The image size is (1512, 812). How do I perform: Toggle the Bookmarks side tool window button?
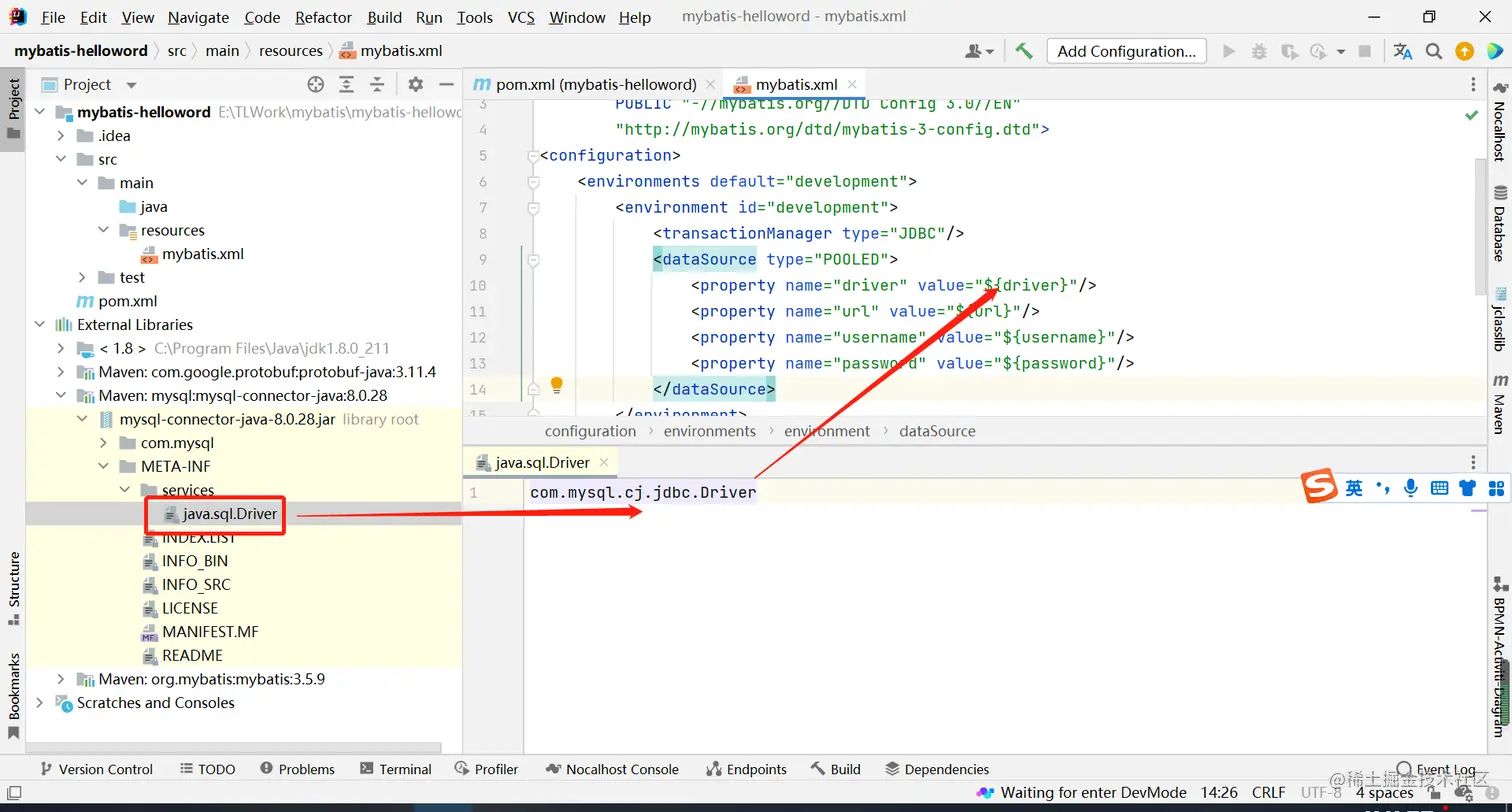tap(13, 695)
